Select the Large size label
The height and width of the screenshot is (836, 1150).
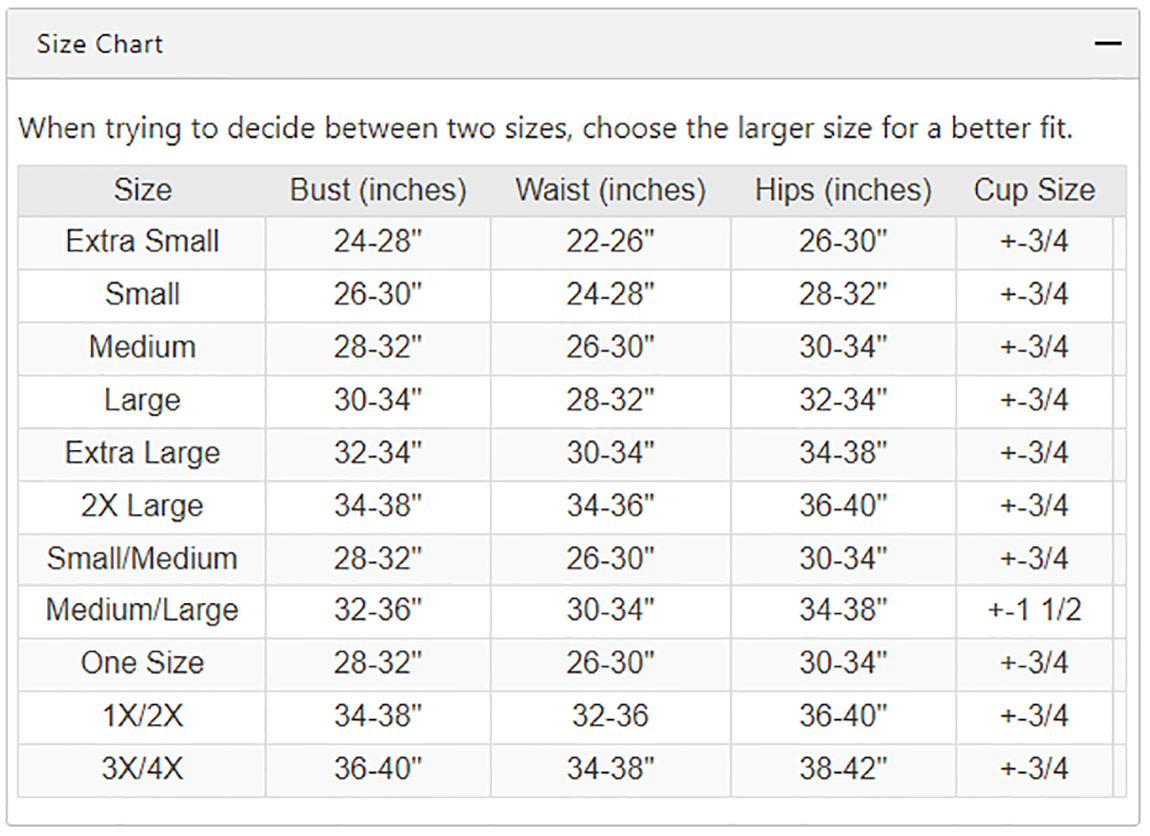pos(142,400)
